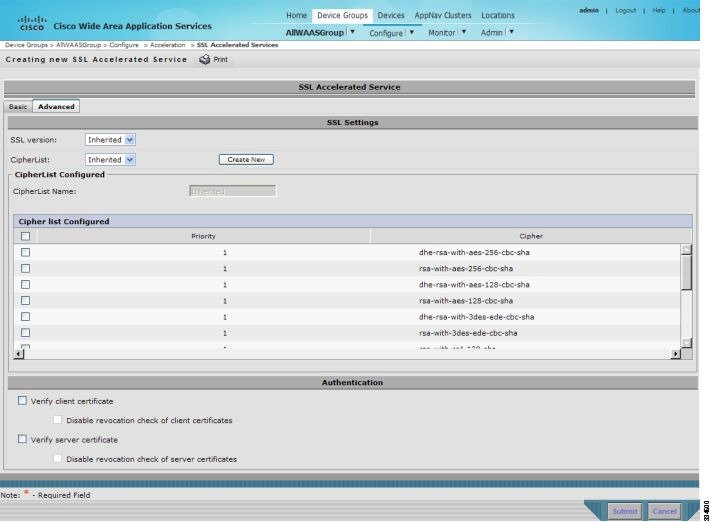
Task: Sort by the Cipher column header
Action: [x=531, y=236]
